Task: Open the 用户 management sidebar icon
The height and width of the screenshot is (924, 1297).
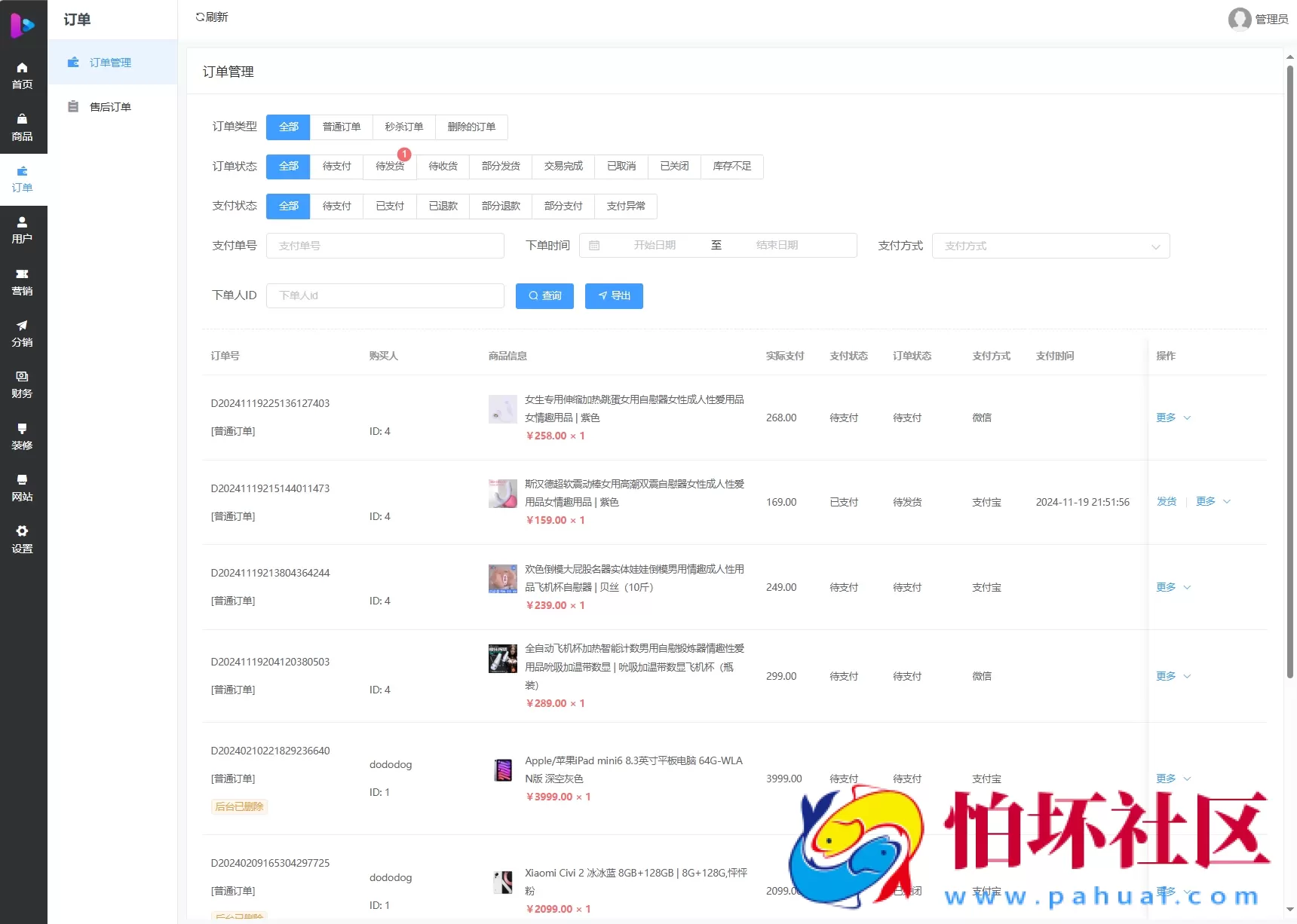Action: [23, 228]
